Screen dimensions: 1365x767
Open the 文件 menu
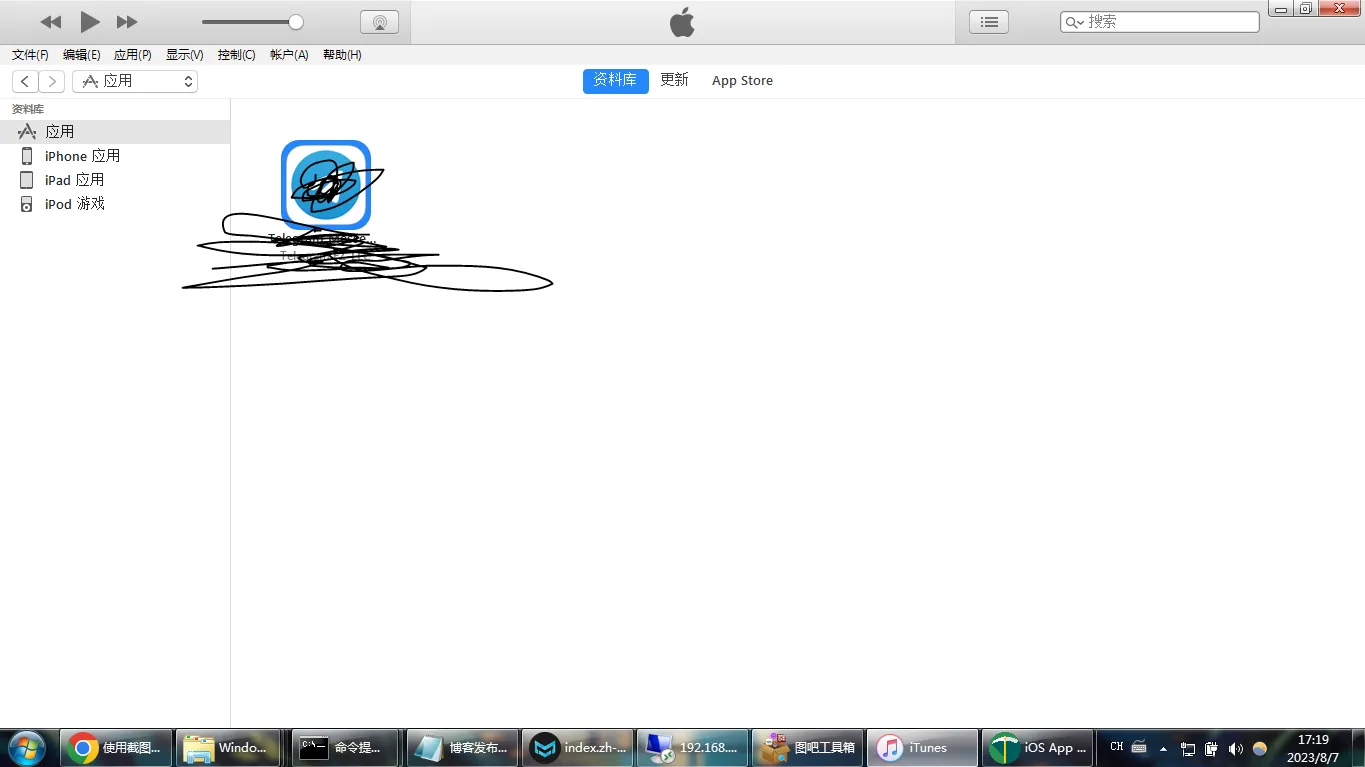pyautogui.click(x=28, y=55)
